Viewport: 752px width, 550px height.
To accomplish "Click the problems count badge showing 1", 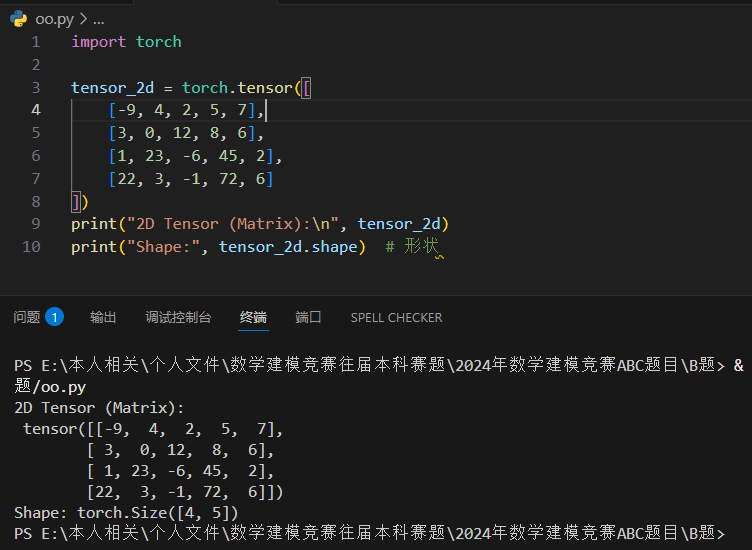I will 55,317.
